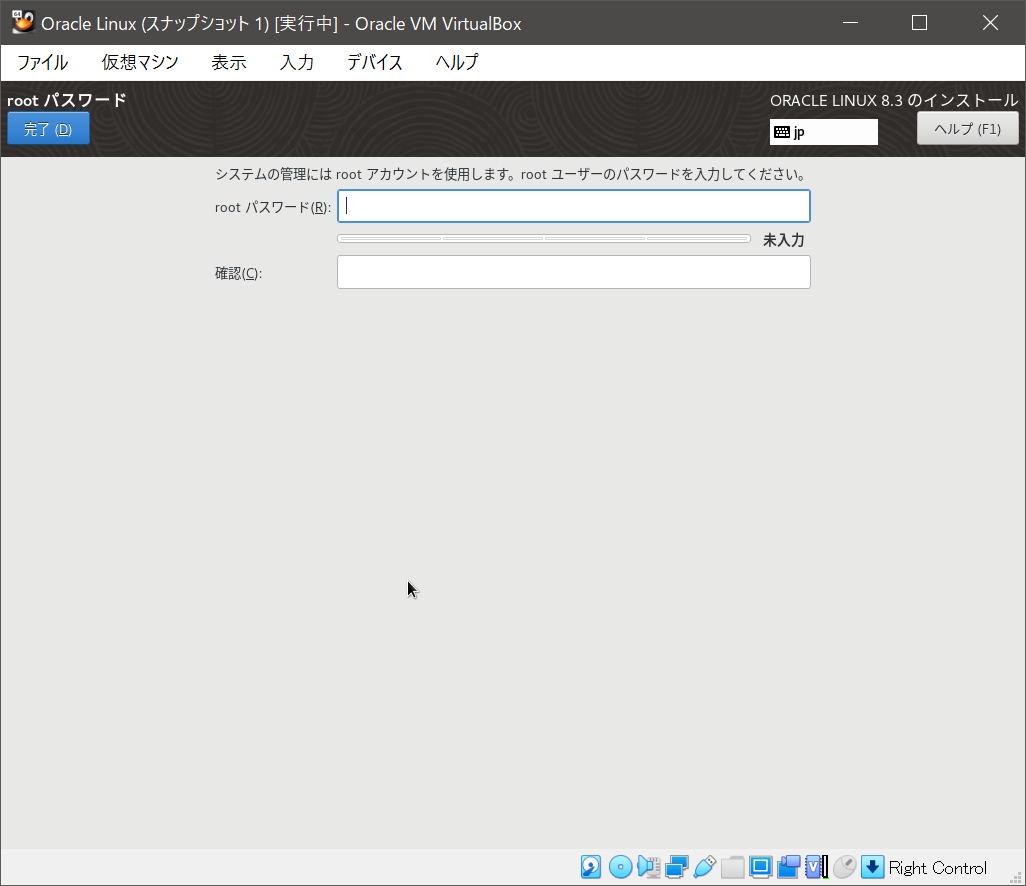Screen dimensions: 1026x886
Task: Click the root パスワード page title
Action: (x=67, y=100)
